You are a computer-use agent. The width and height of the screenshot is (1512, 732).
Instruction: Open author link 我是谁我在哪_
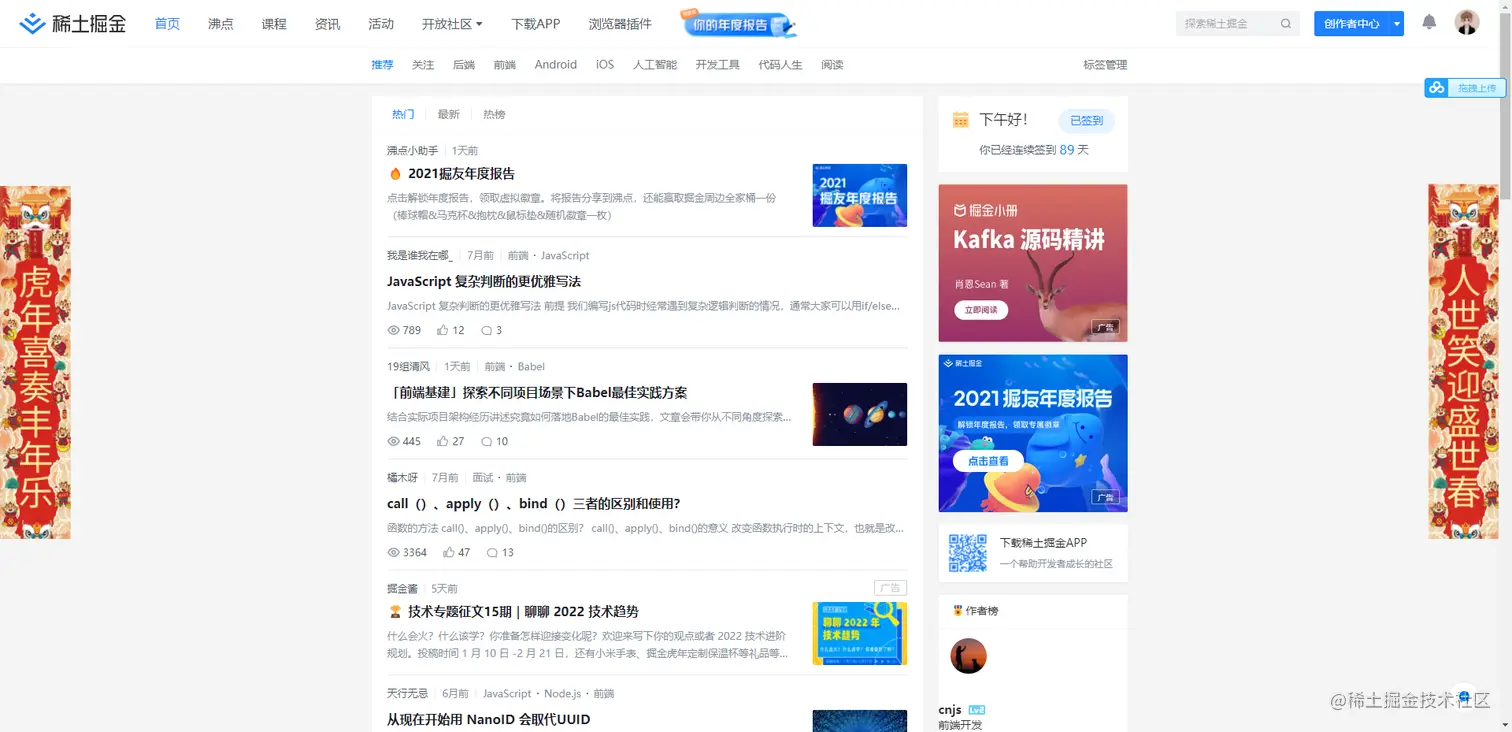(x=420, y=256)
